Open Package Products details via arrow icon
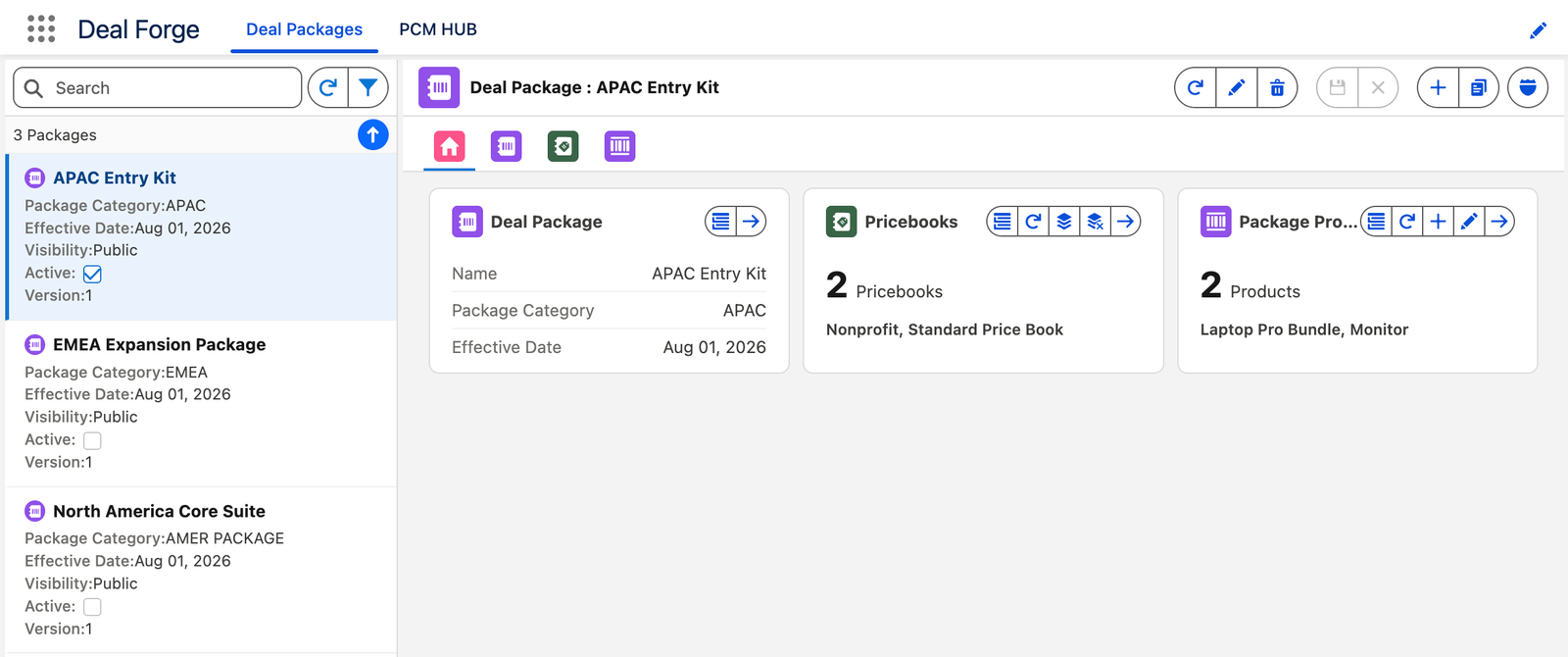The width and height of the screenshot is (1568, 657). point(1499,222)
